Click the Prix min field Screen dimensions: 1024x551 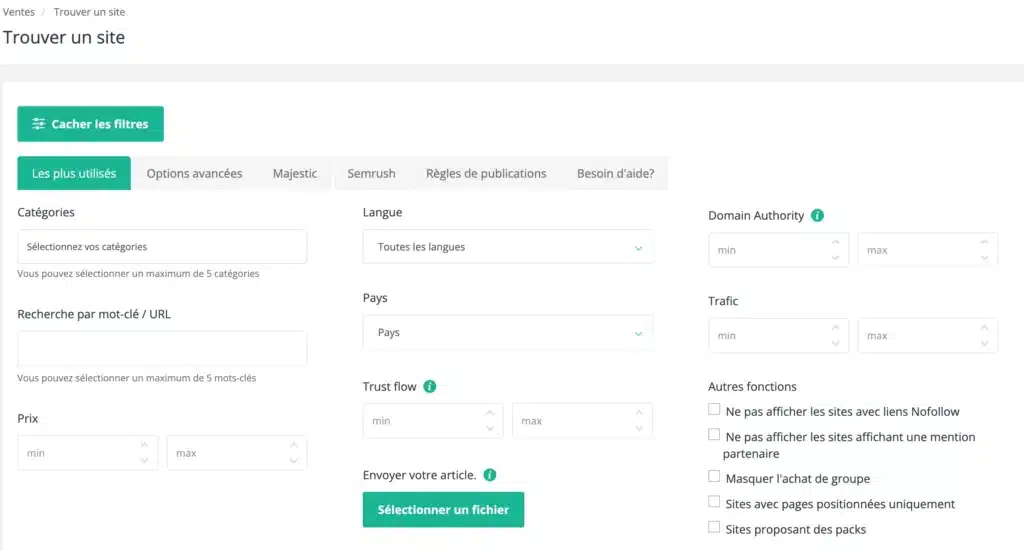88,453
